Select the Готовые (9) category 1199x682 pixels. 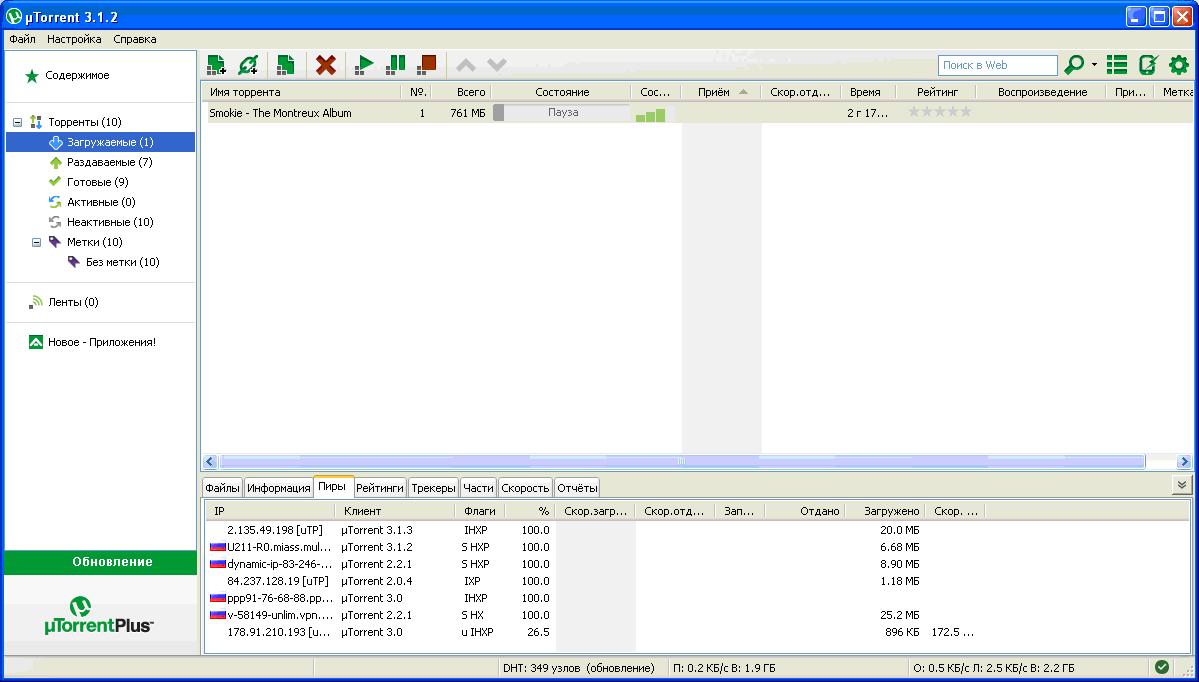[x=100, y=182]
